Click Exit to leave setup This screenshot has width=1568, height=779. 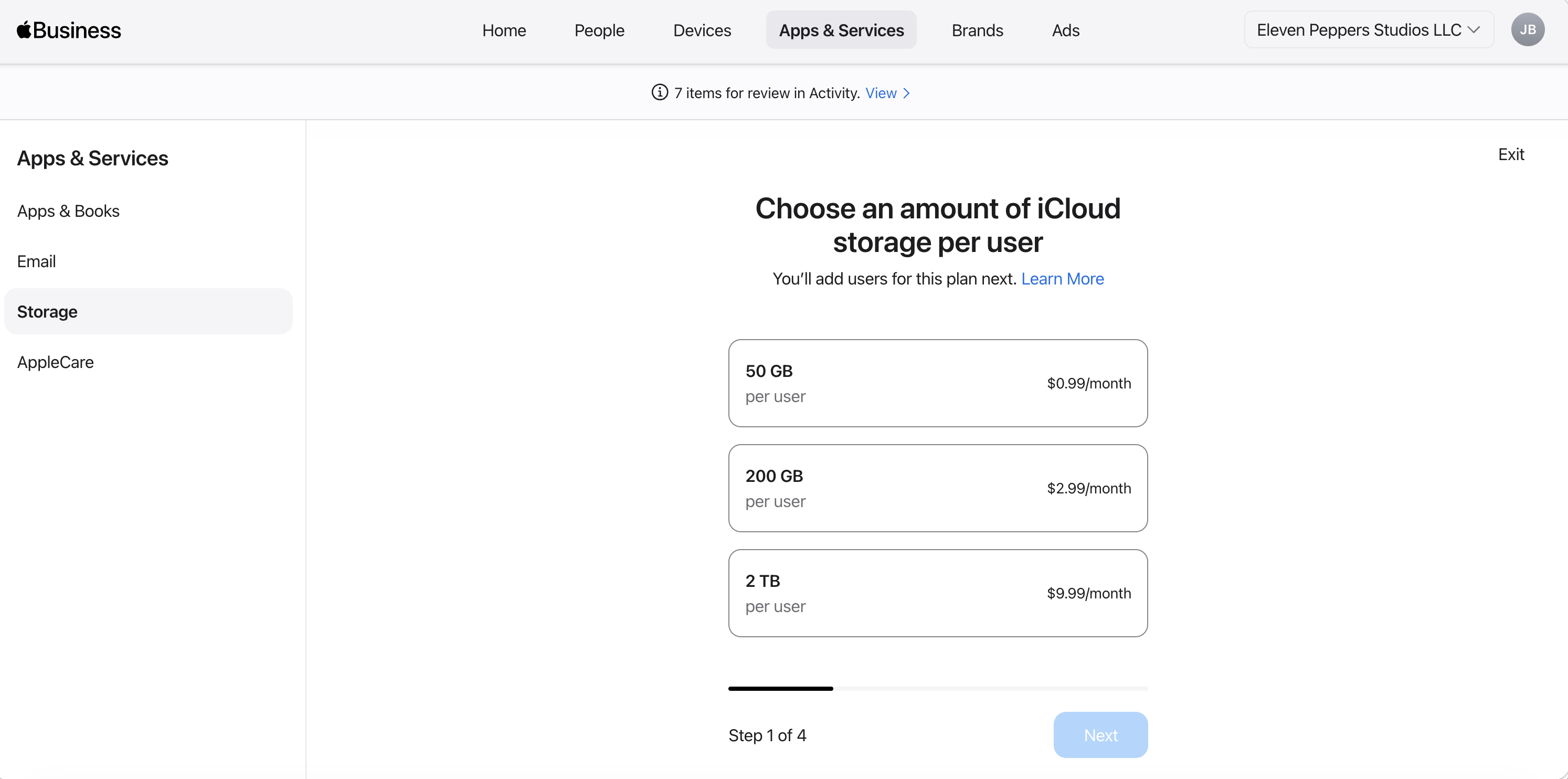(x=1510, y=154)
